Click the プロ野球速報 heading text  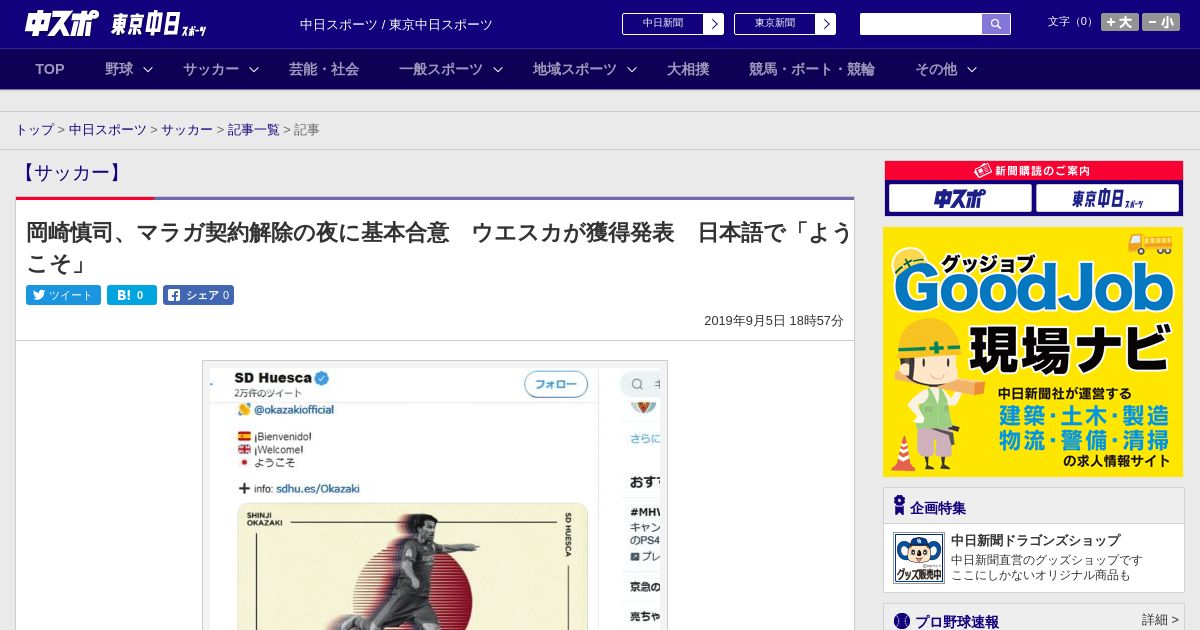coord(957,621)
